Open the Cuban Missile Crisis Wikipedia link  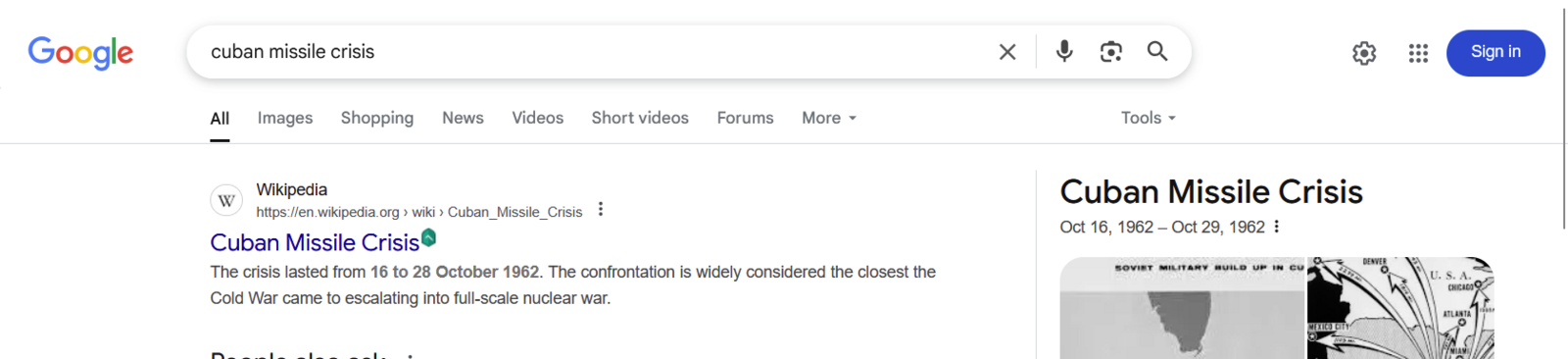(315, 242)
